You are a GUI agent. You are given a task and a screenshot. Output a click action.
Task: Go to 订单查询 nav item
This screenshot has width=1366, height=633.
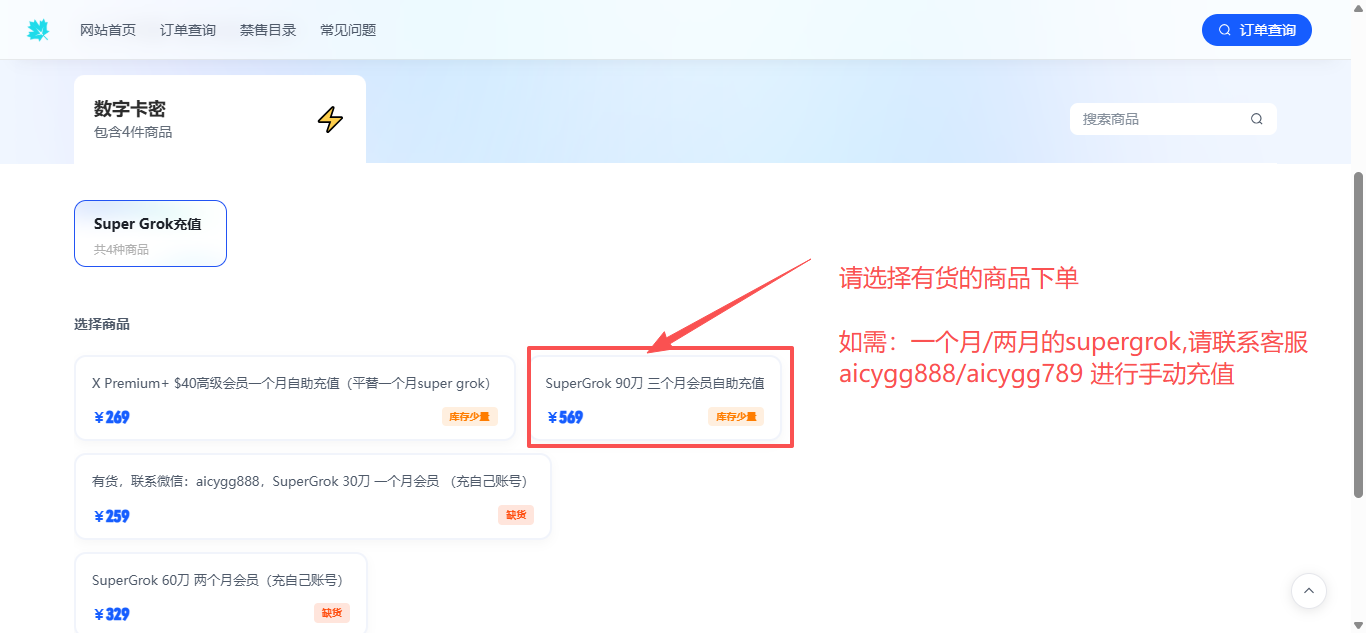[x=188, y=30]
